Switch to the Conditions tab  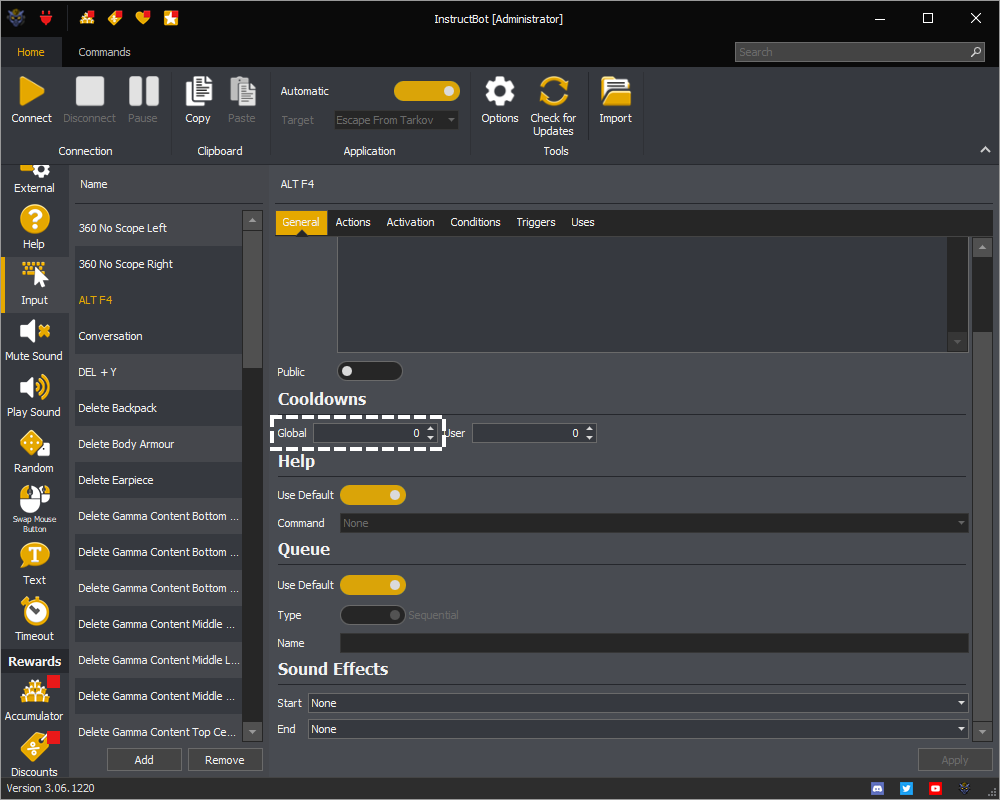(x=475, y=222)
